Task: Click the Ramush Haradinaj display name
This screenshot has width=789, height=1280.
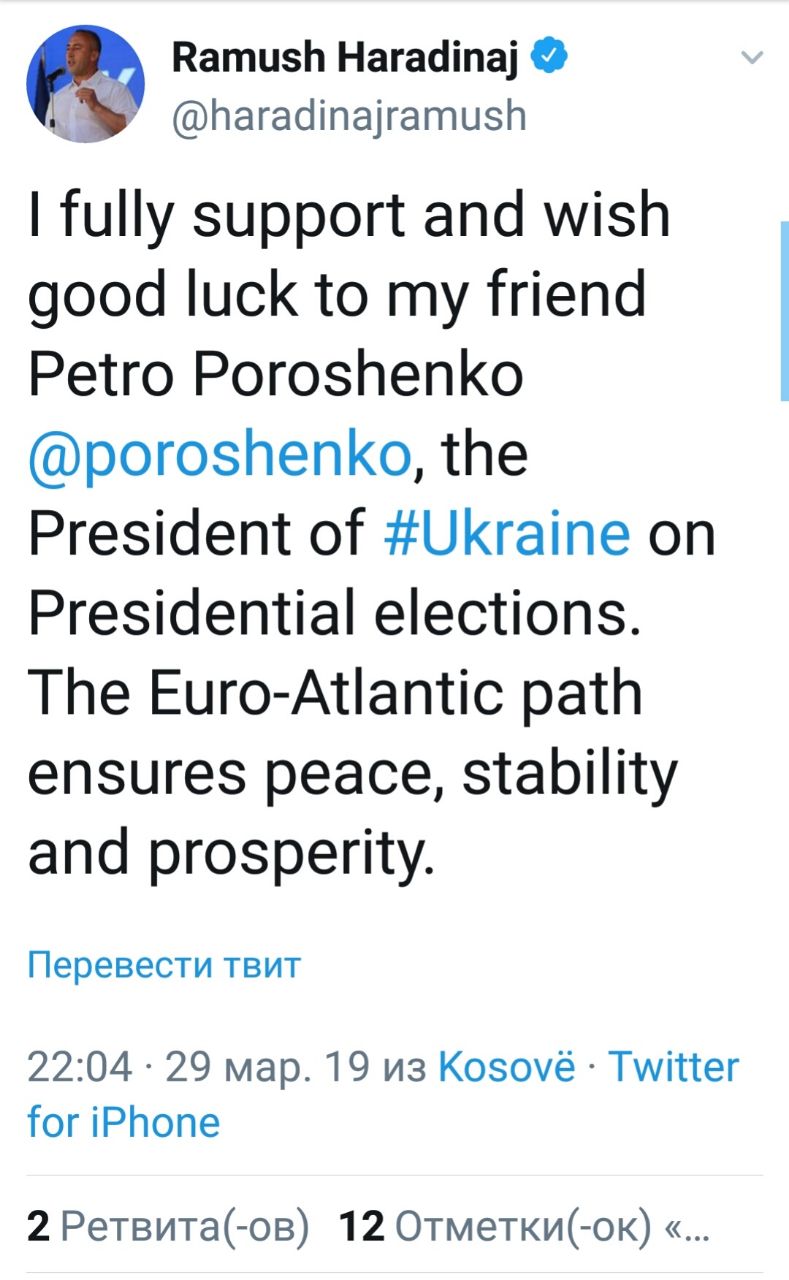Action: (346, 61)
